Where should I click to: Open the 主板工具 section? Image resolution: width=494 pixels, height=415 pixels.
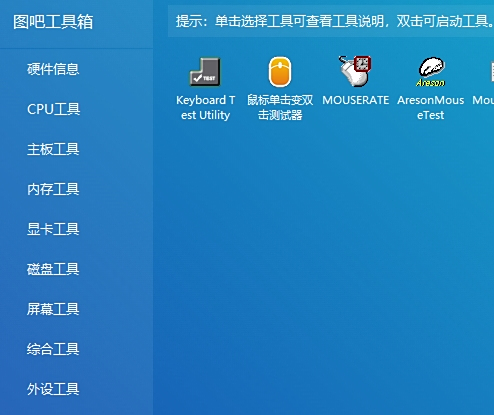(53, 149)
